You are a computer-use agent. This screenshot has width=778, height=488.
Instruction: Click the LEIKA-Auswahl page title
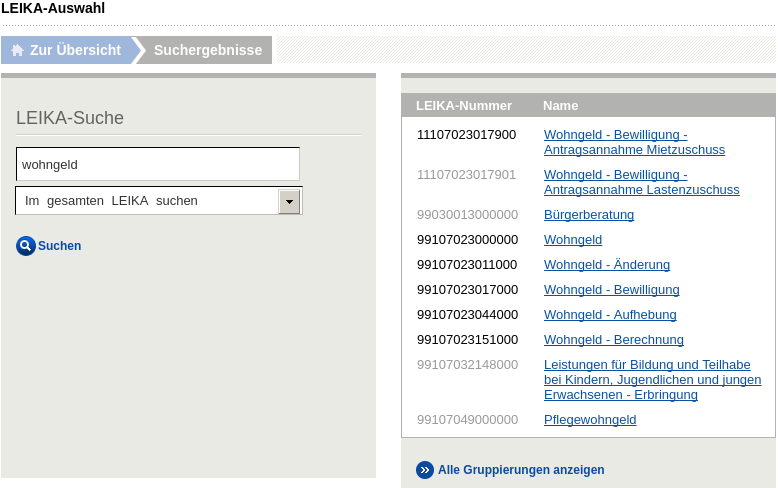coord(53,8)
